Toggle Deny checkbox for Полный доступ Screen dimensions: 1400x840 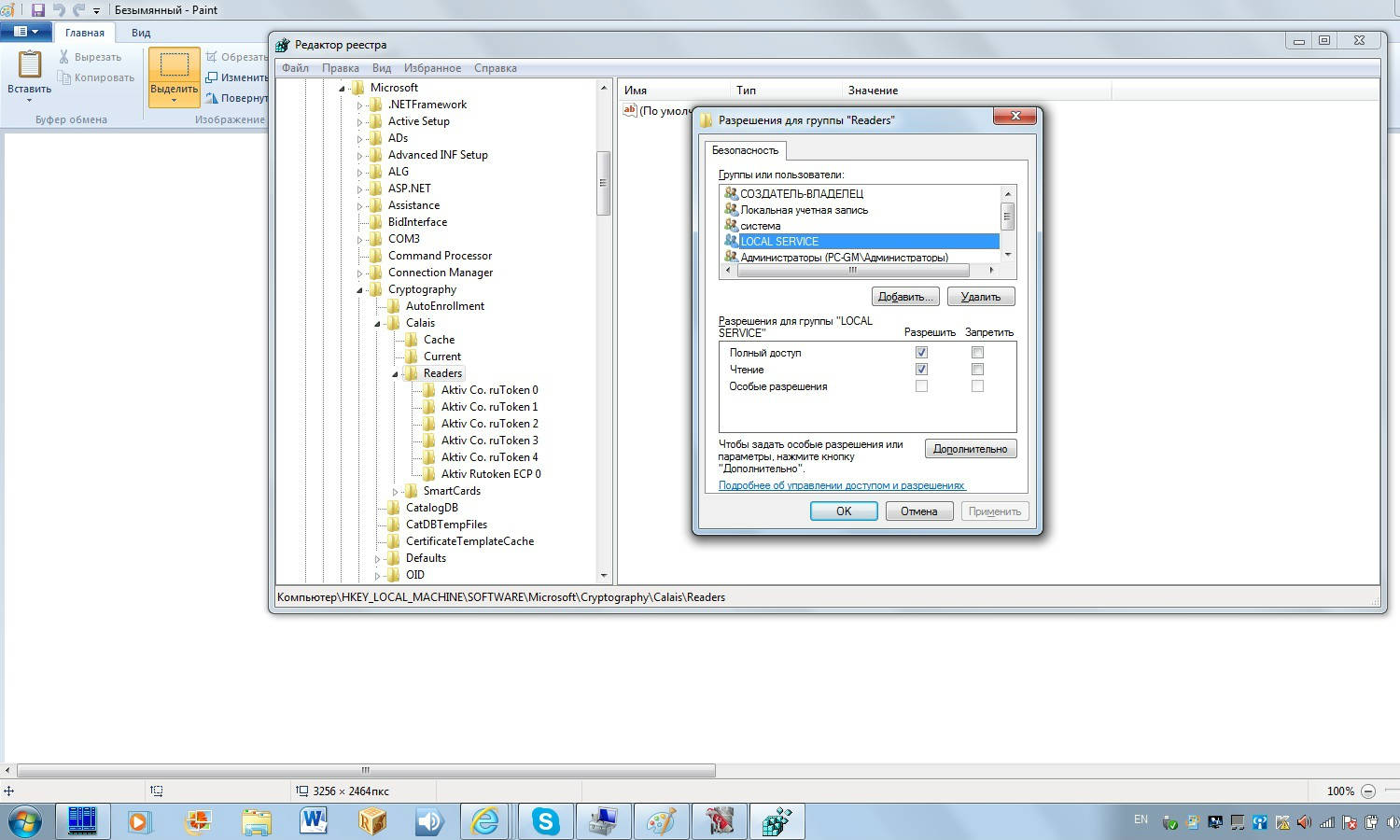pos(977,353)
